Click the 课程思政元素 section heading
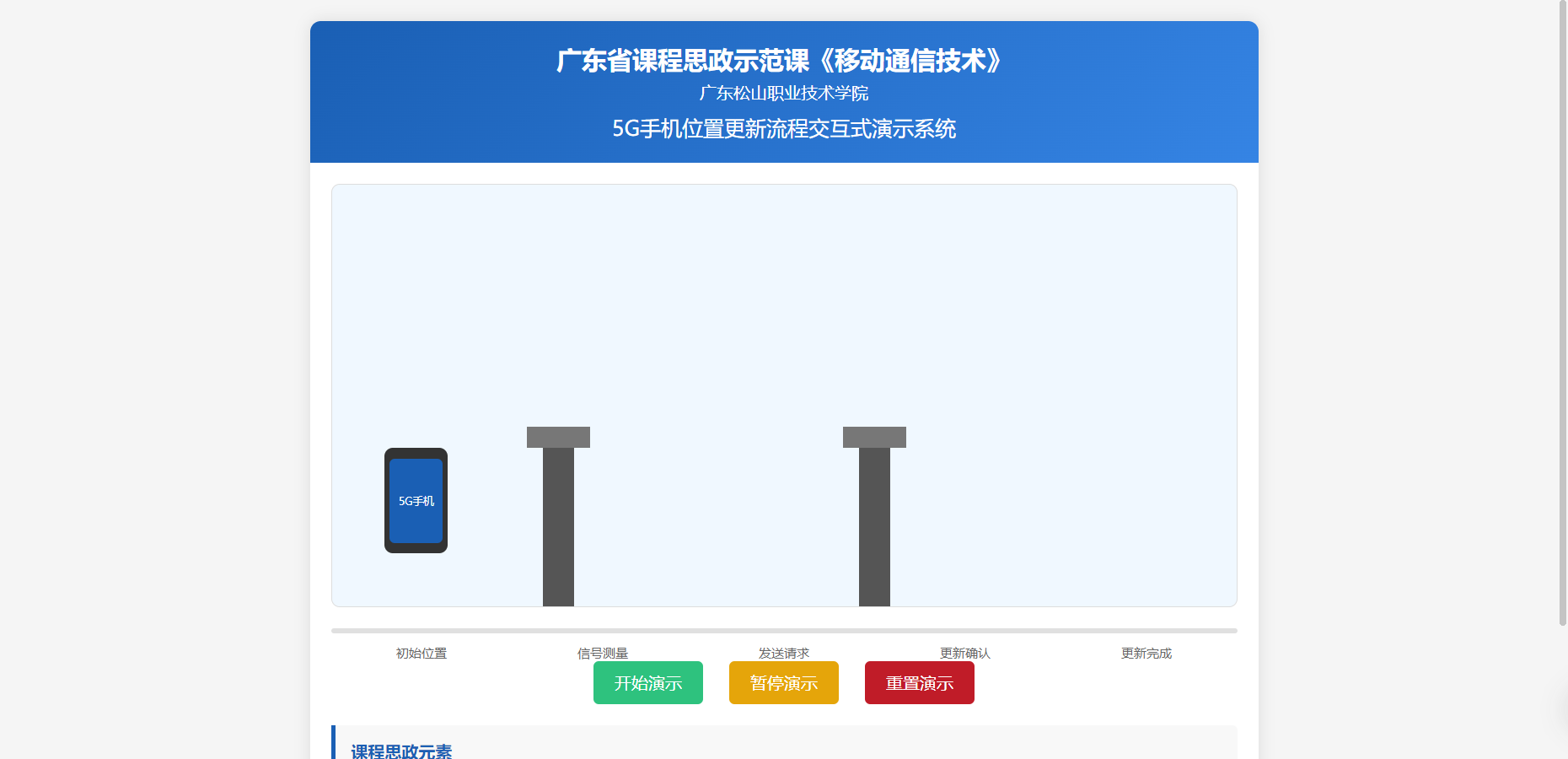 pyautogui.click(x=401, y=751)
